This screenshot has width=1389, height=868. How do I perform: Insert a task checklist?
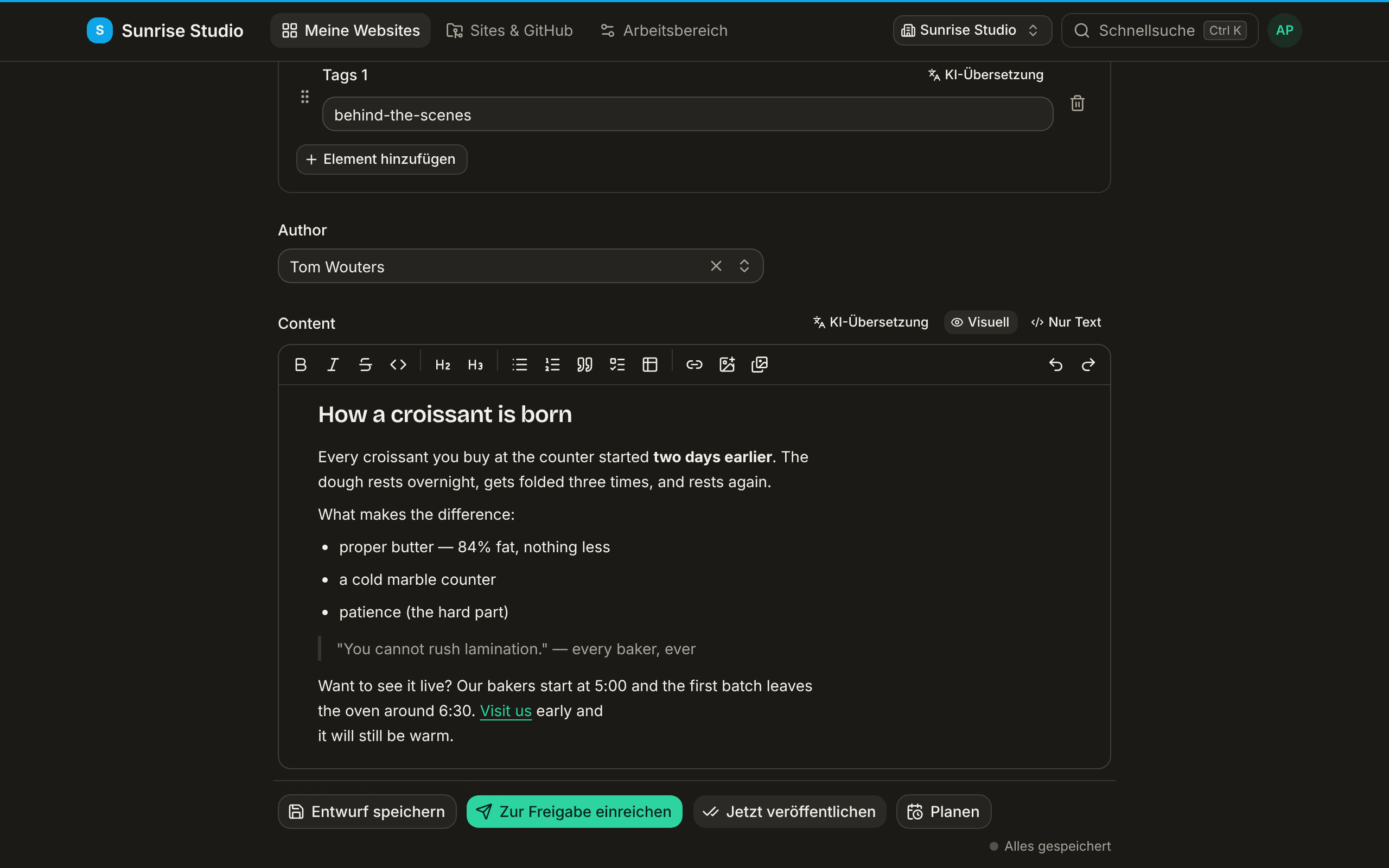617,365
